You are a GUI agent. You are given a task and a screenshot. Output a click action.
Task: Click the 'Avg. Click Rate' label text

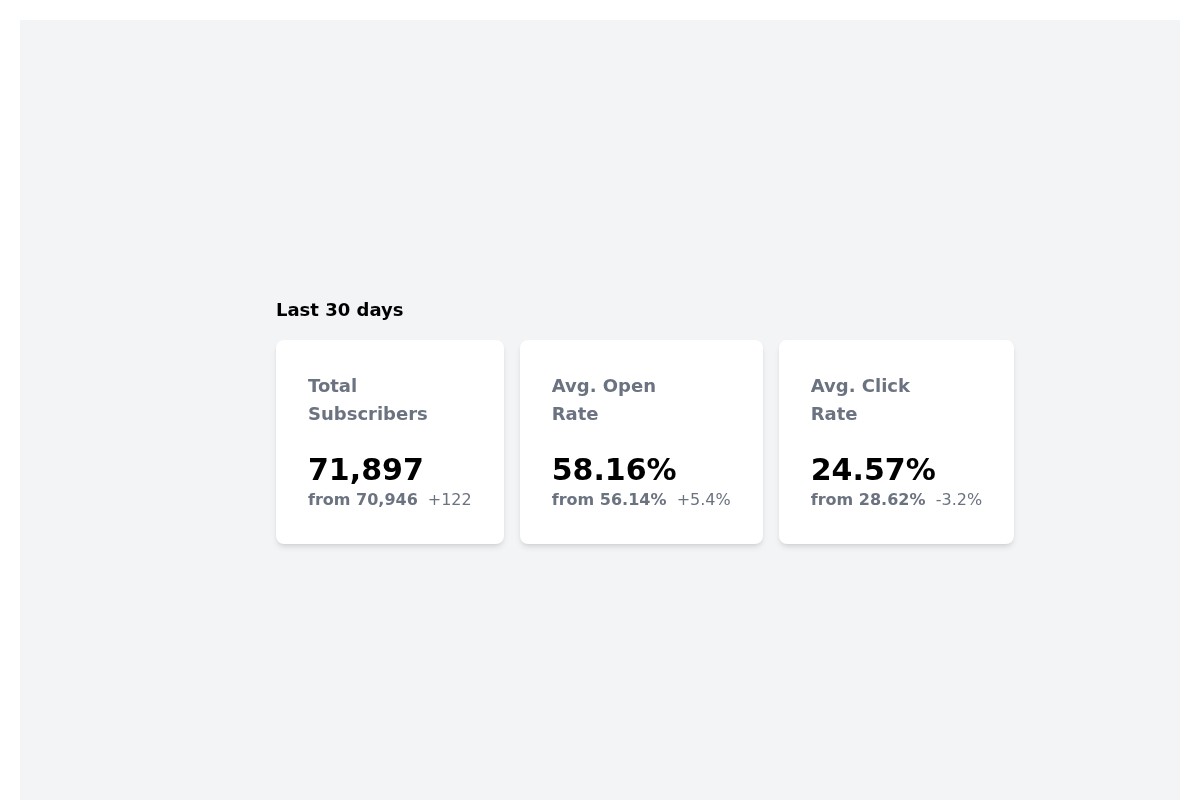click(x=860, y=400)
